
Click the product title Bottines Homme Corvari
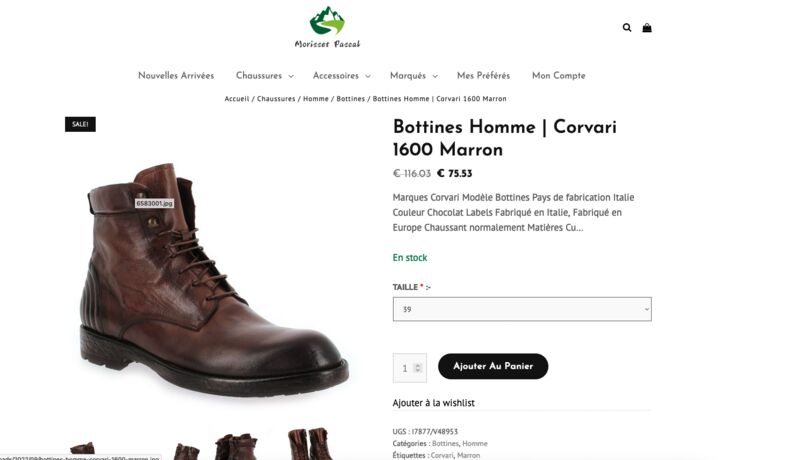505,138
